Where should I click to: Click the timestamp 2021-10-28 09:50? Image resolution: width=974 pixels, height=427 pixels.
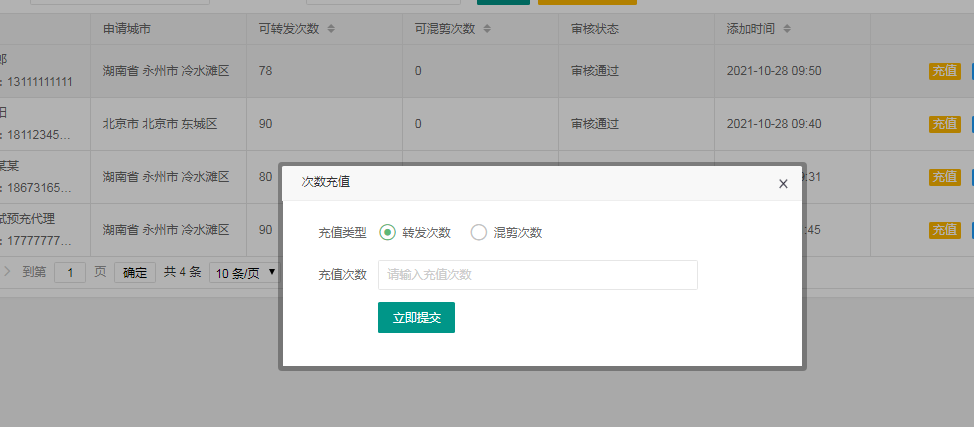[x=774, y=71]
